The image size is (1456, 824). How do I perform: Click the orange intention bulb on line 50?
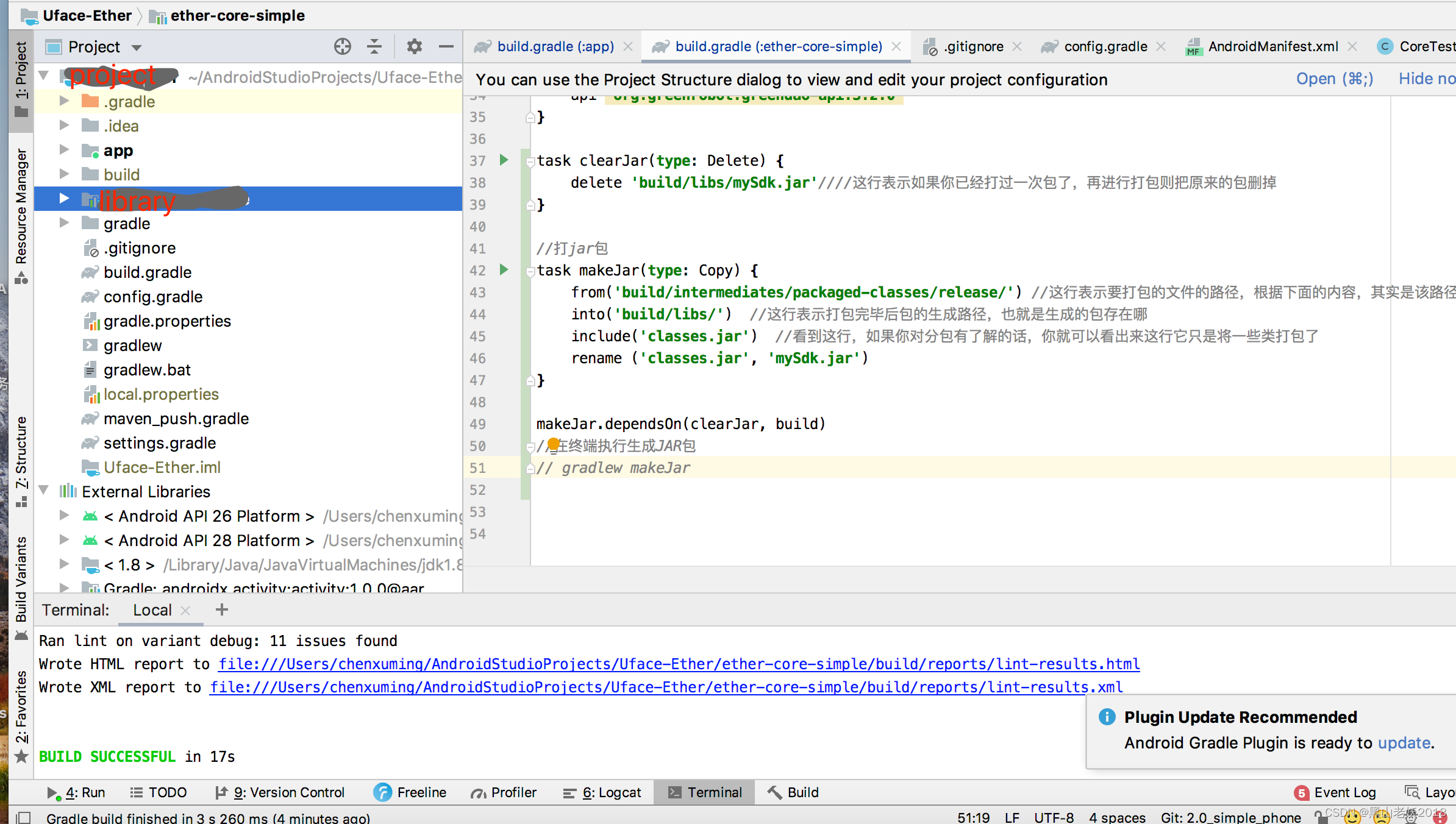pyautogui.click(x=553, y=444)
